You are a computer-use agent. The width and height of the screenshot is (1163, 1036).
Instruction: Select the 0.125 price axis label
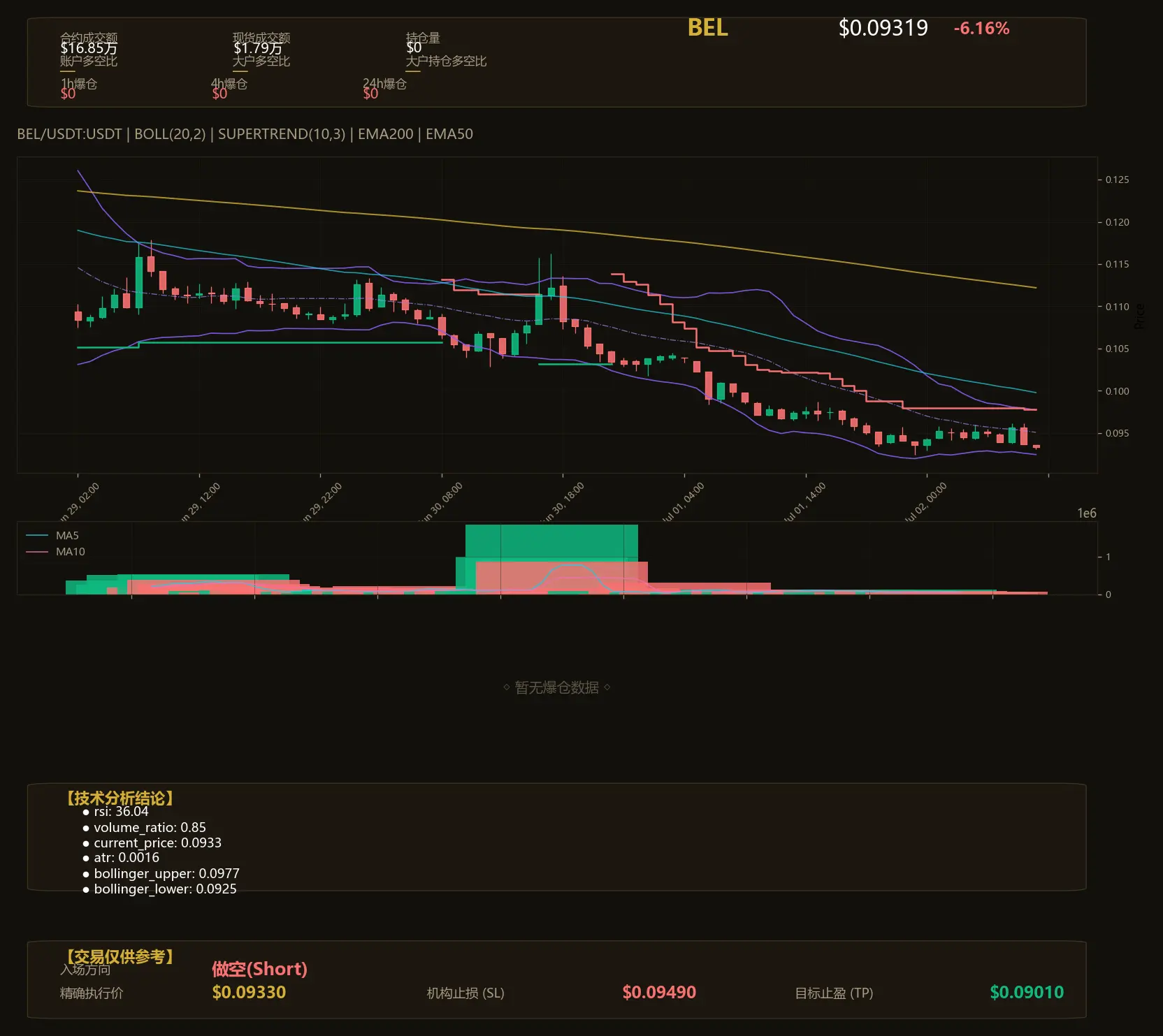pyautogui.click(x=1117, y=180)
